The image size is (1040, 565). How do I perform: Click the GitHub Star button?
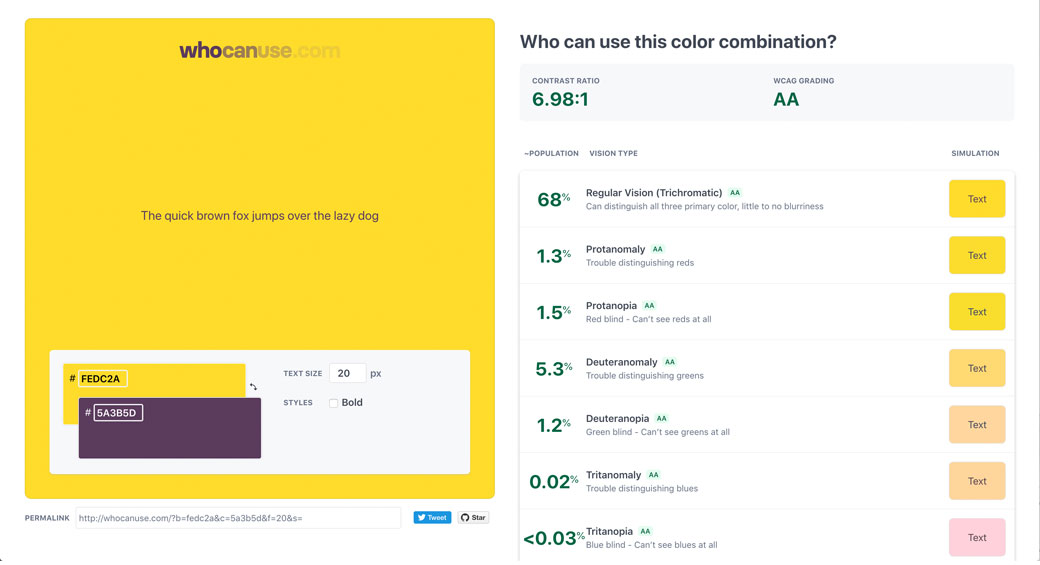point(473,518)
